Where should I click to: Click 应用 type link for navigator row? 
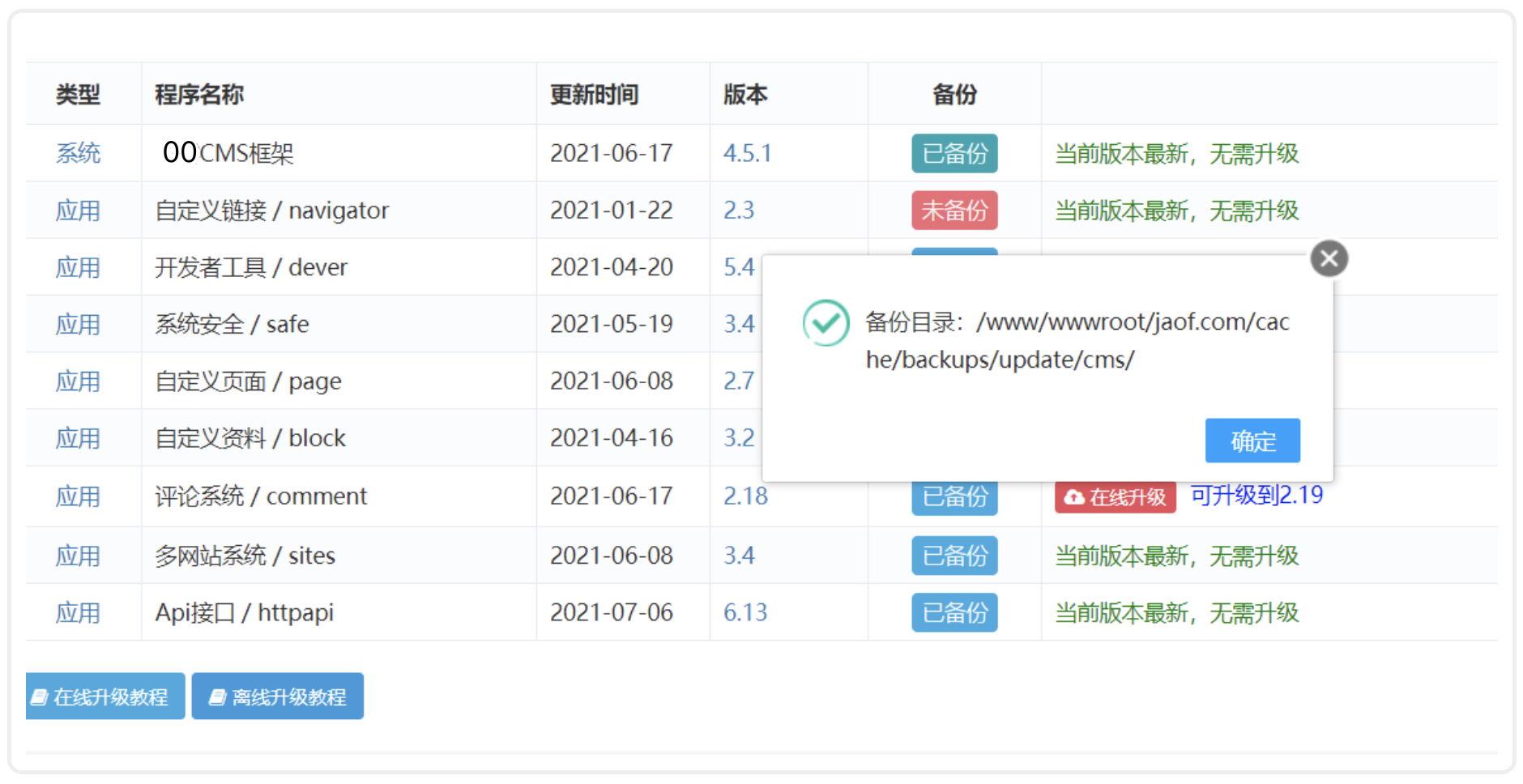78,211
